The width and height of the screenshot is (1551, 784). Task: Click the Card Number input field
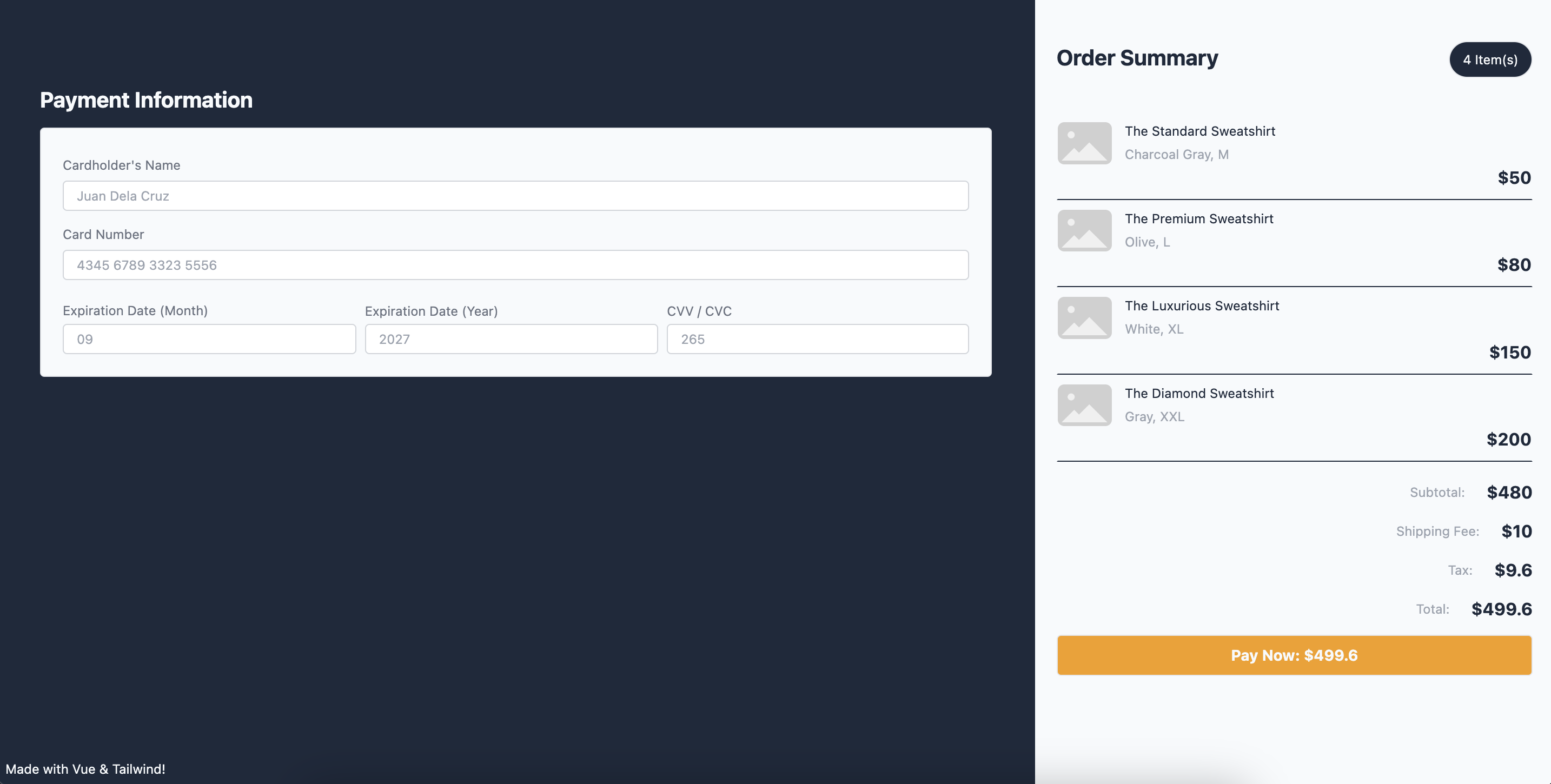point(515,264)
